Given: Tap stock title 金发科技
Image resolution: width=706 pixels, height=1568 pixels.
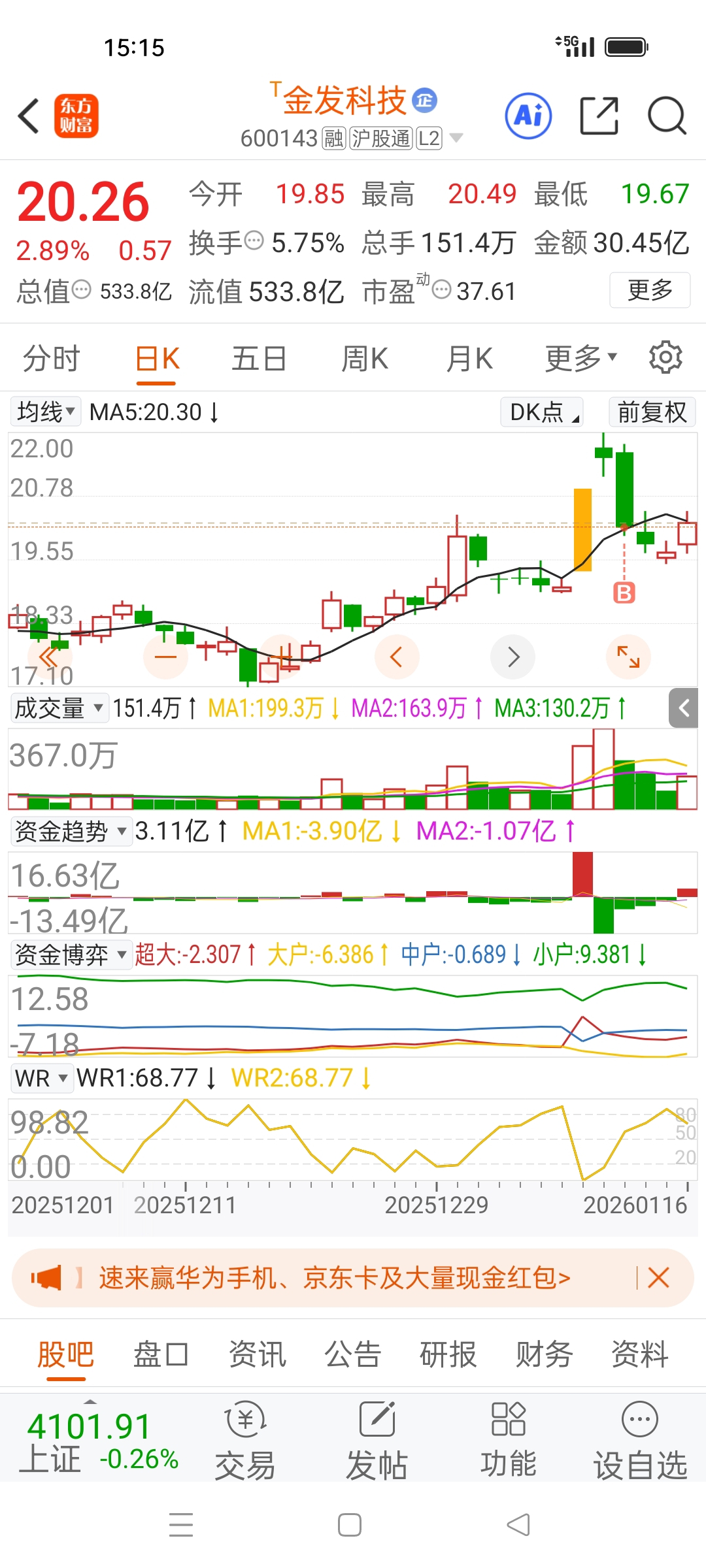Looking at the screenshot, I should point(345,100).
